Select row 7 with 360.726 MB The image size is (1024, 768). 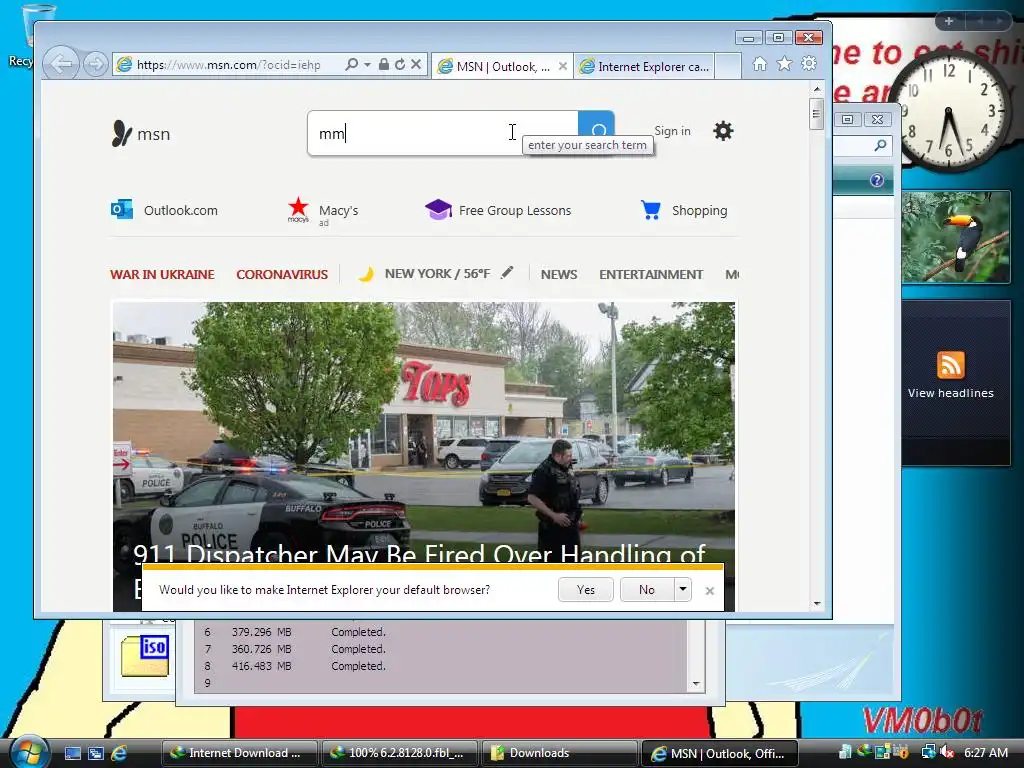pos(441,649)
